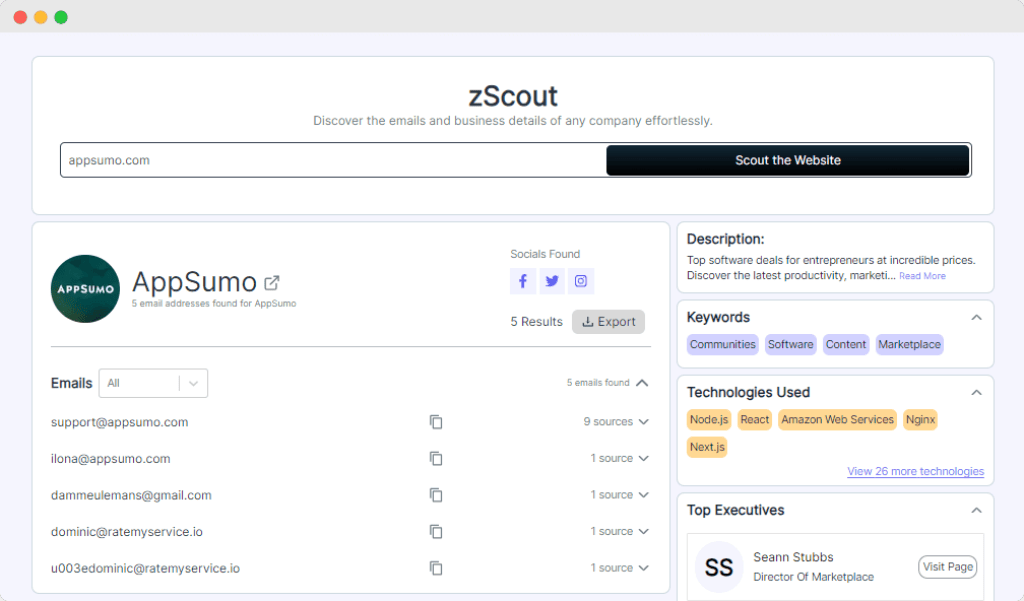The image size is (1024, 601).
Task: Click the Scout the Website button
Action: 788,160
